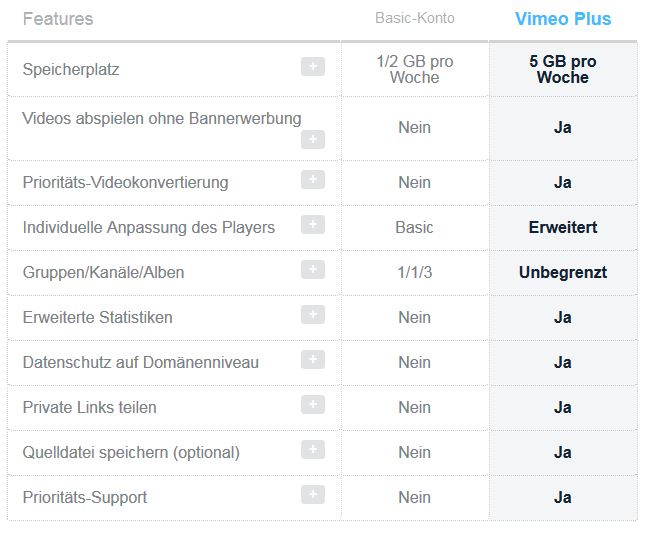
Task: Click plus icon beside Prioritäts-Videokonvertierung
Action: (313, 180)
